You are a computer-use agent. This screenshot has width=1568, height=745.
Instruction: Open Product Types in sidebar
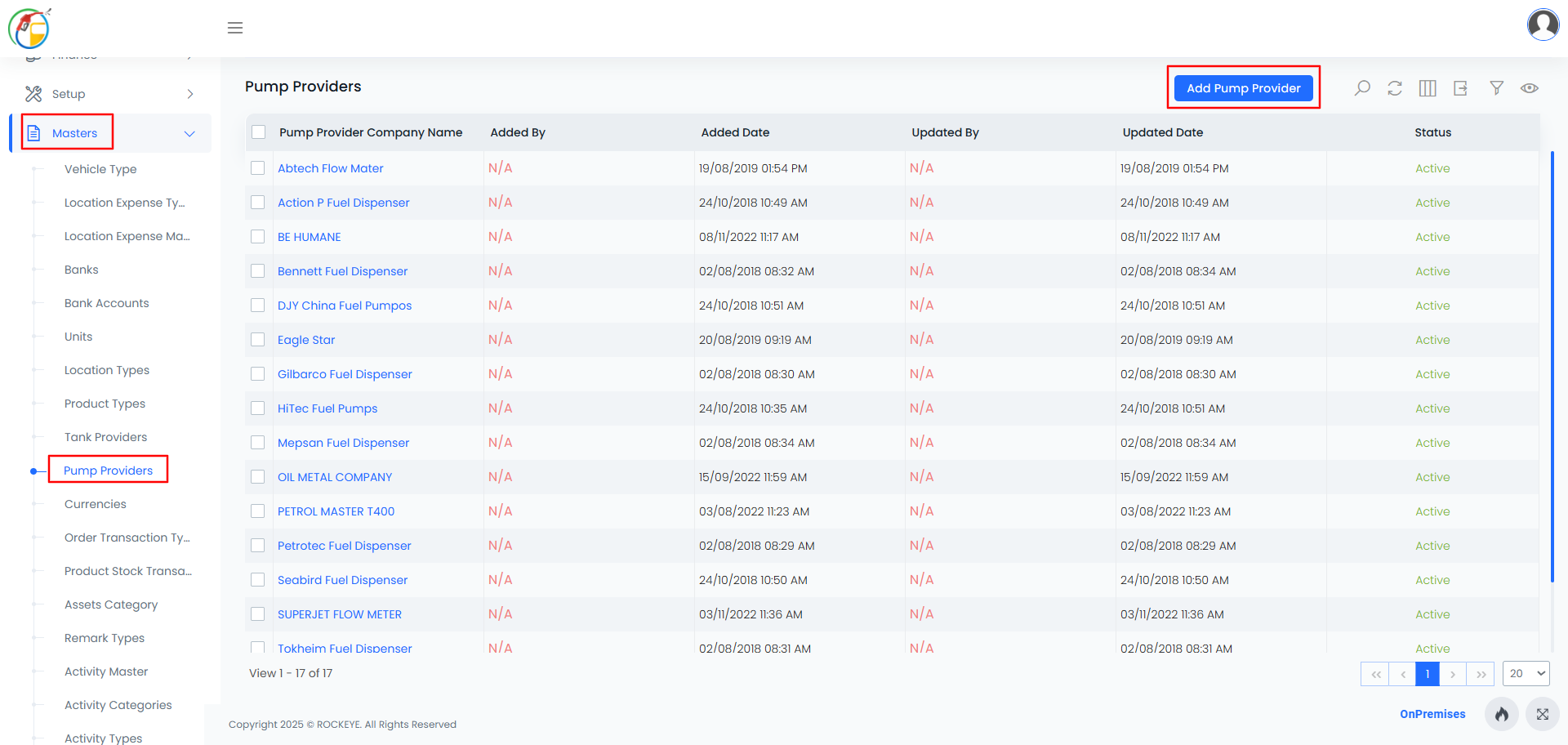(105, 404)
